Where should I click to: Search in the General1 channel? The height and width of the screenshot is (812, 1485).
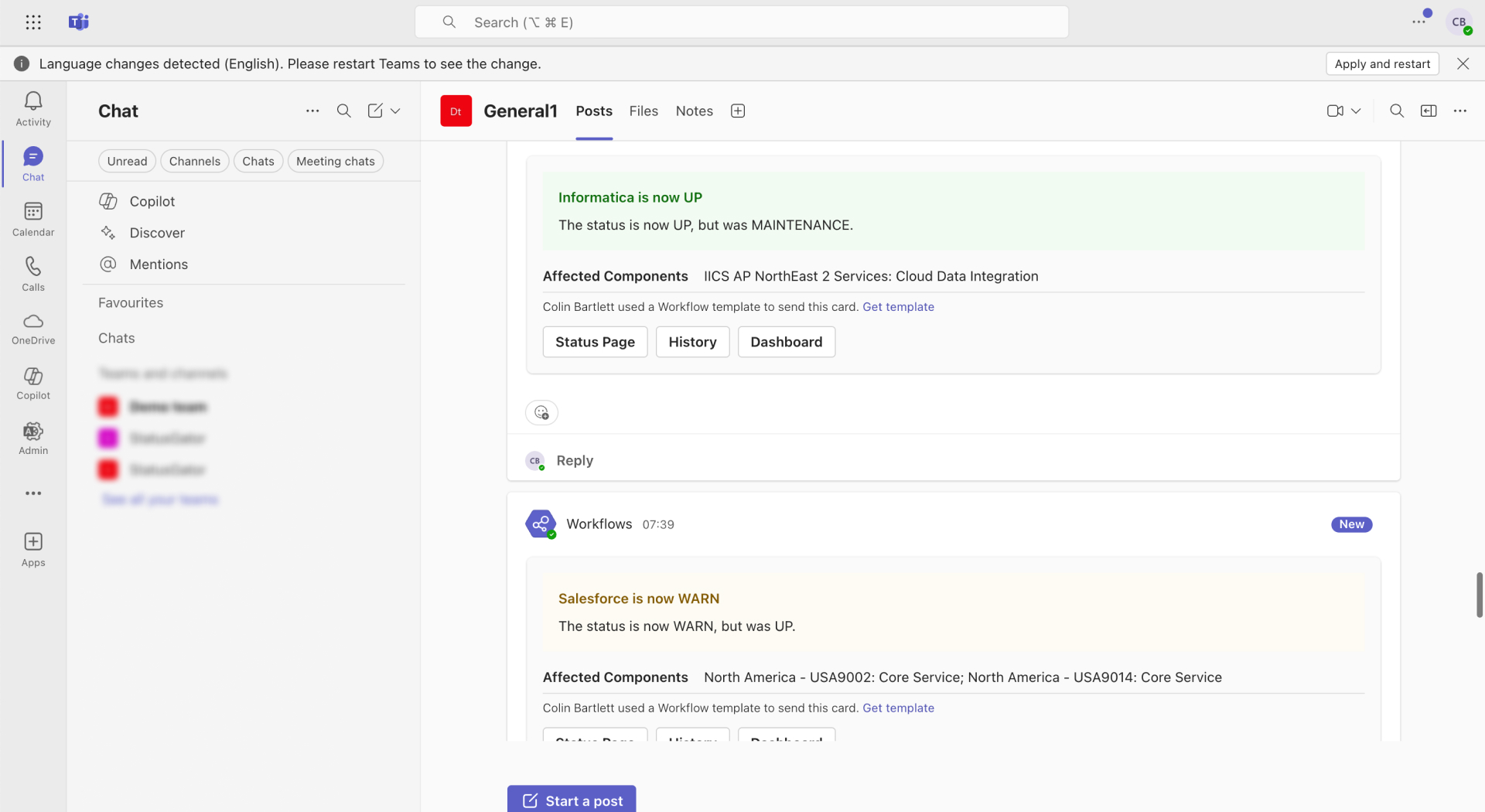pos(1397,111)
